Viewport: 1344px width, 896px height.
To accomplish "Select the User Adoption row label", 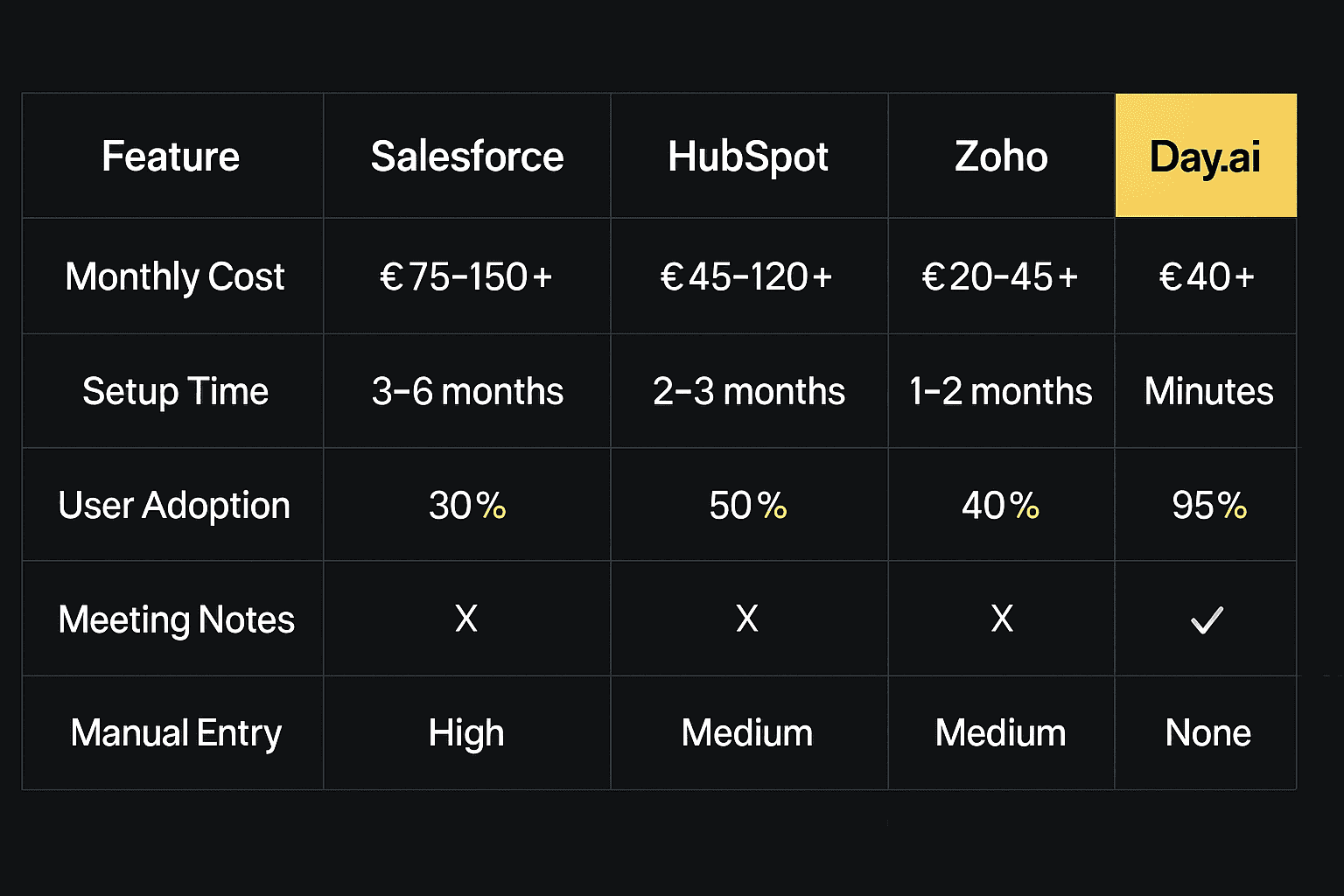I will pyautogui.click(x=174, y=505).
